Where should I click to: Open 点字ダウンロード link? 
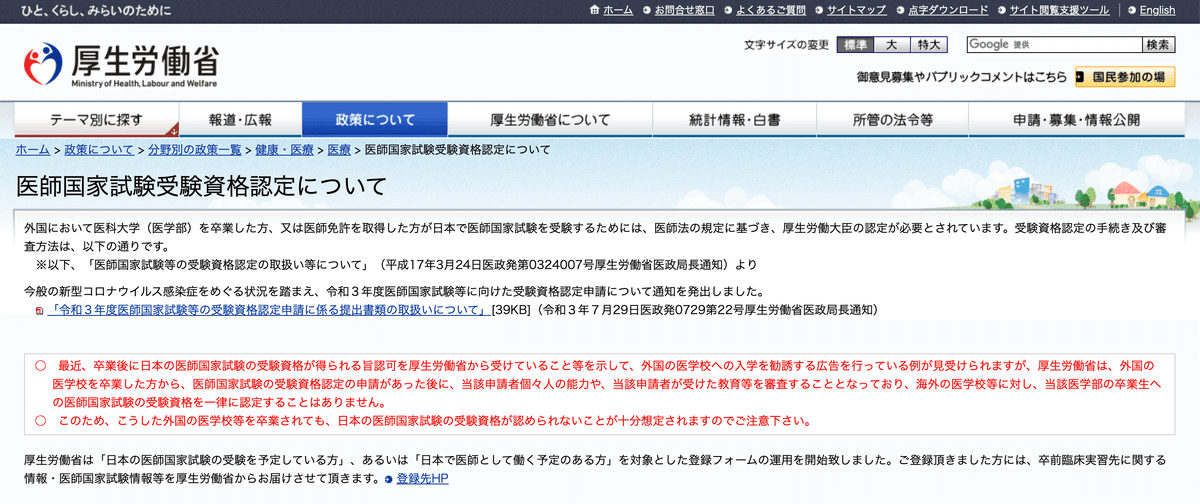[948, 10]
